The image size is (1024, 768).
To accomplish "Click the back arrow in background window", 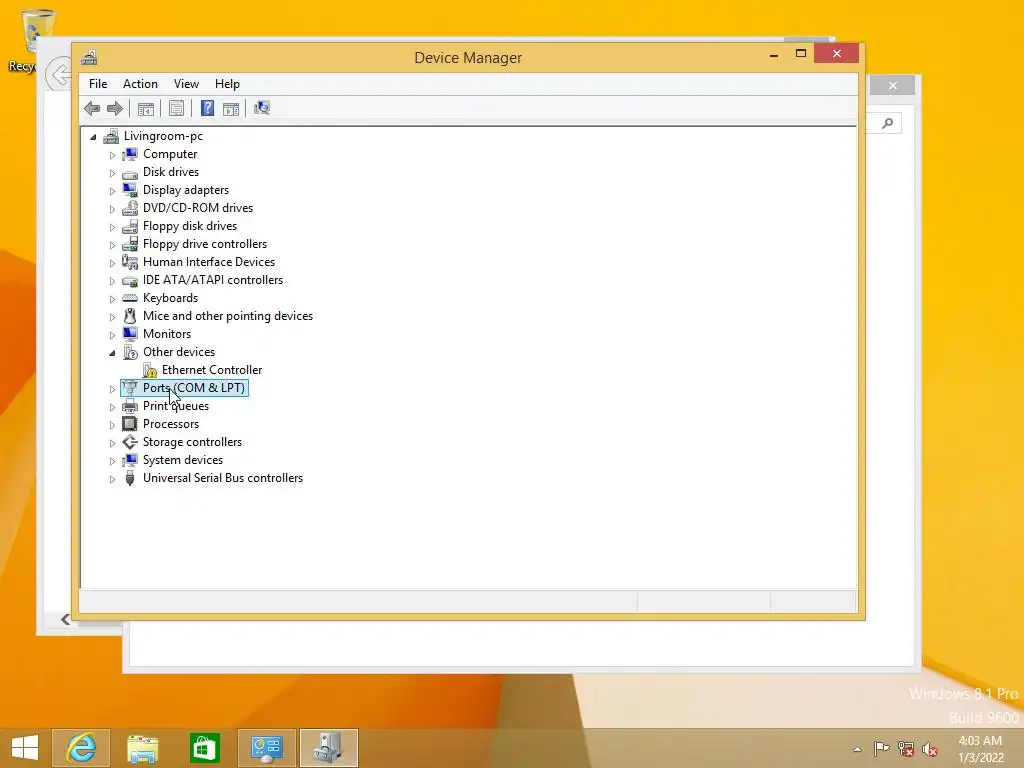I will 58,74.
